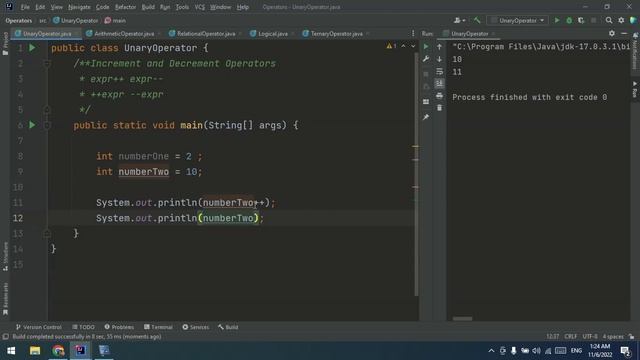Run main method from gutter arrow on line 6
The height and width of the screenshot is (360, 640).
(32, 125)
